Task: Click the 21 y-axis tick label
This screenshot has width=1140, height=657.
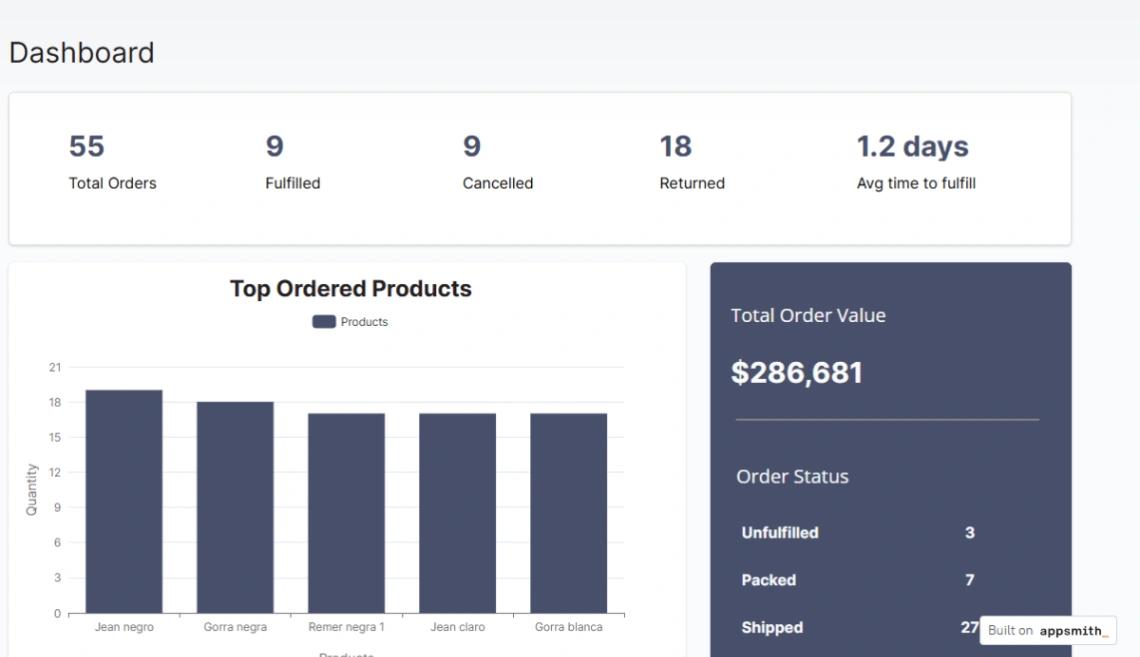Action: pyautogui.click(x=55, y=367)
